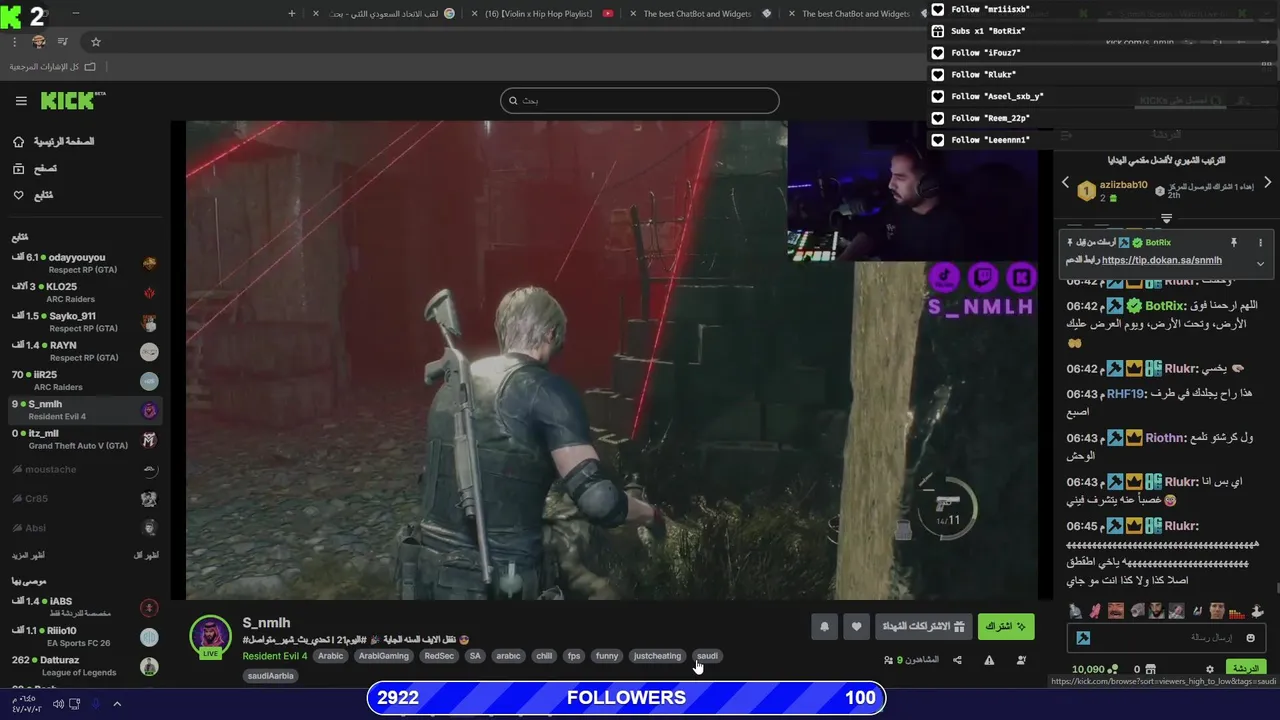Open Datturaz recommended channel

(x=84, y=665)
